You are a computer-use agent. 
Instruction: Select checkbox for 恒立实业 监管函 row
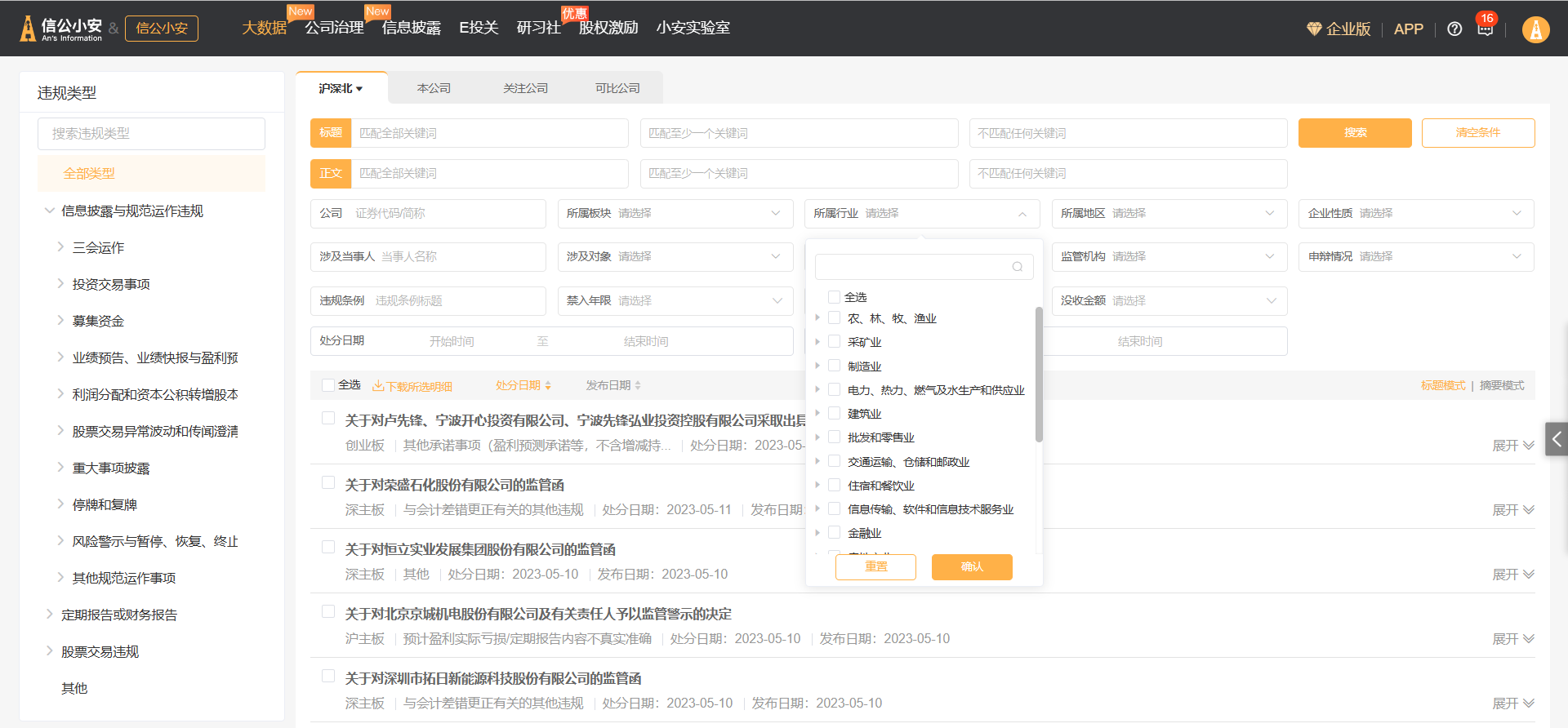pyautogui.click(x=328, y=547)
